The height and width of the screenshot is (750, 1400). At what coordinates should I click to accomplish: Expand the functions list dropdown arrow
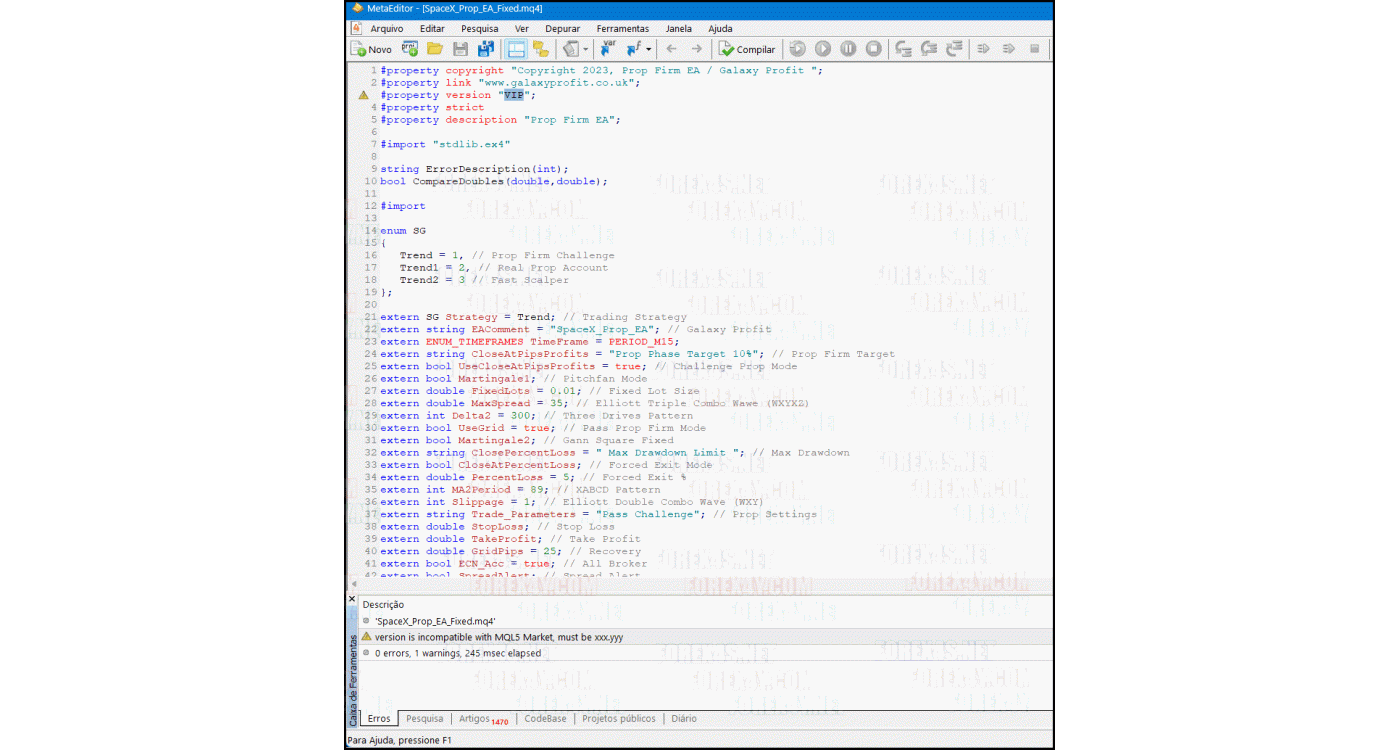pyautogui.click(x=649, y=49)
